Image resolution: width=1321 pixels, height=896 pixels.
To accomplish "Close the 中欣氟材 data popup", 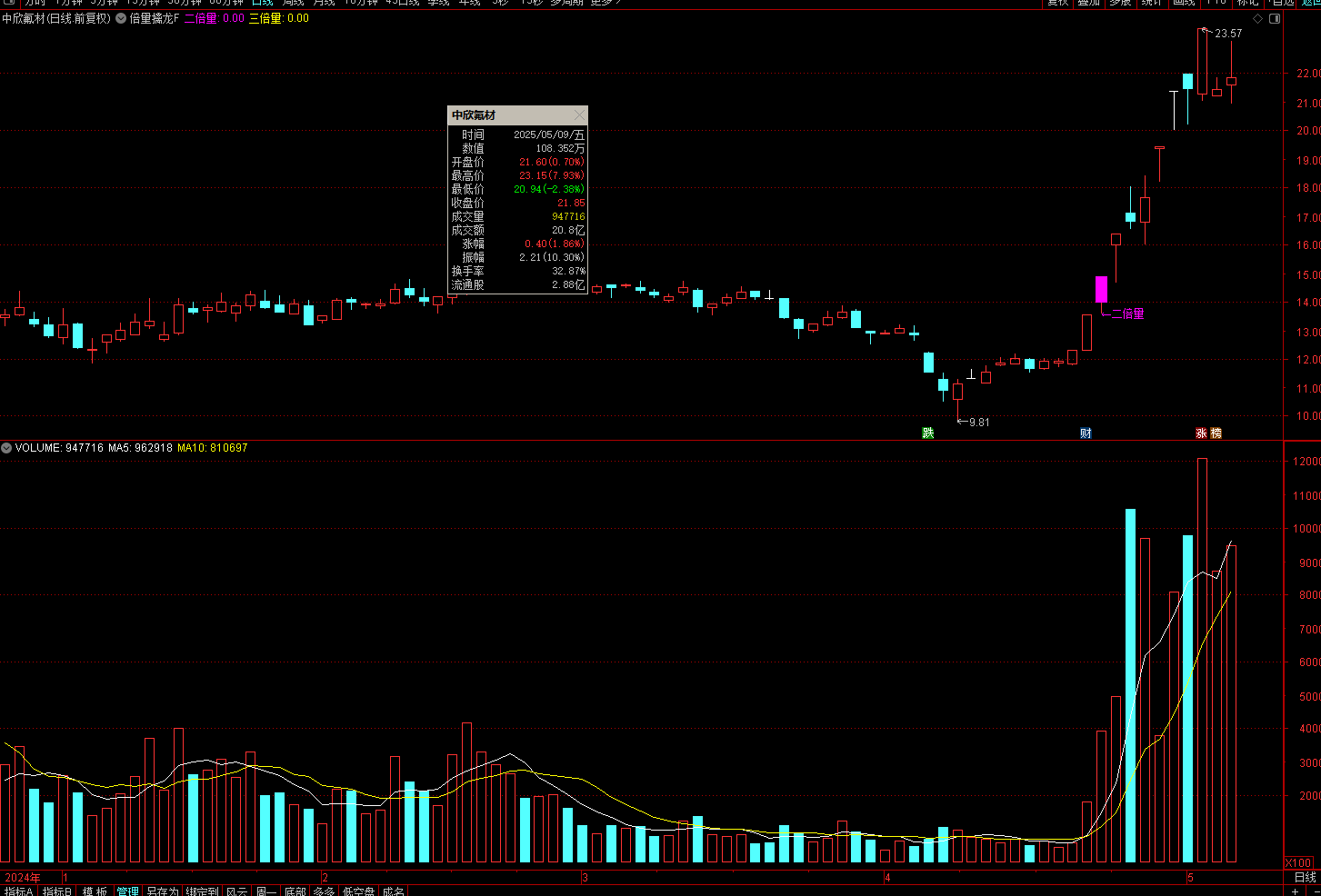I will 580,115.
